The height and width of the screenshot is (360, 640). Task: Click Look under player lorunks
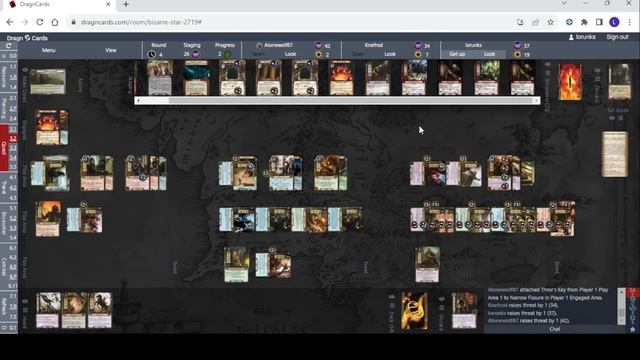click(x=489, y=54)
